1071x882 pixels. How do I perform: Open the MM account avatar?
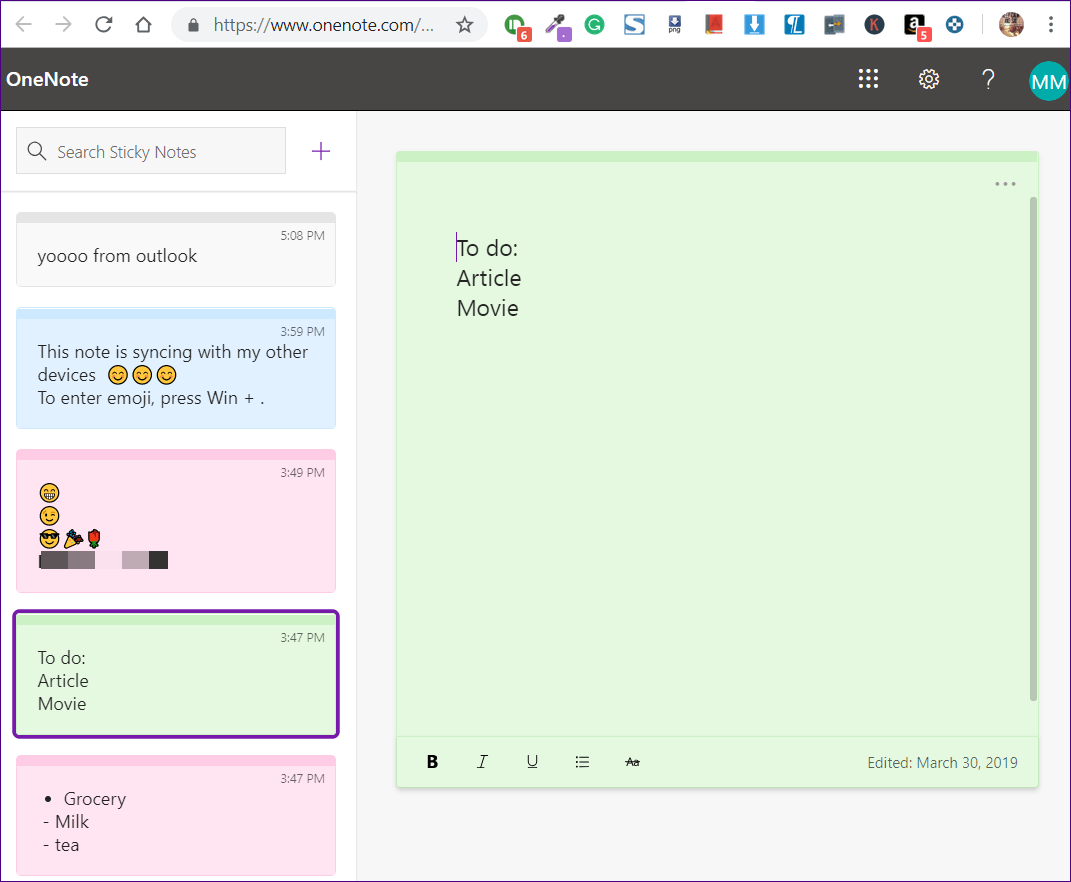pyautogui.click(x=1048, y=81)
